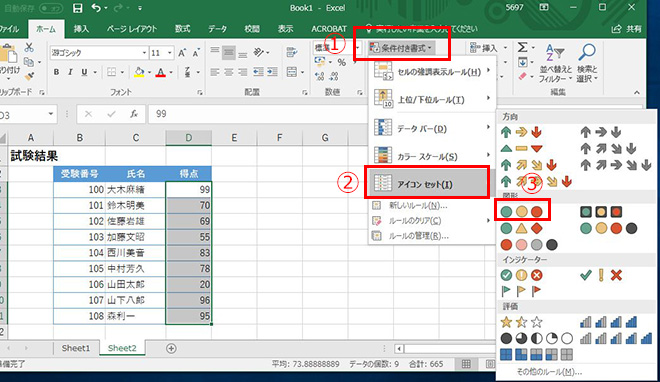Toggle center horizontal alignment
Screen dimensions: 660x382
coord(229,72)
